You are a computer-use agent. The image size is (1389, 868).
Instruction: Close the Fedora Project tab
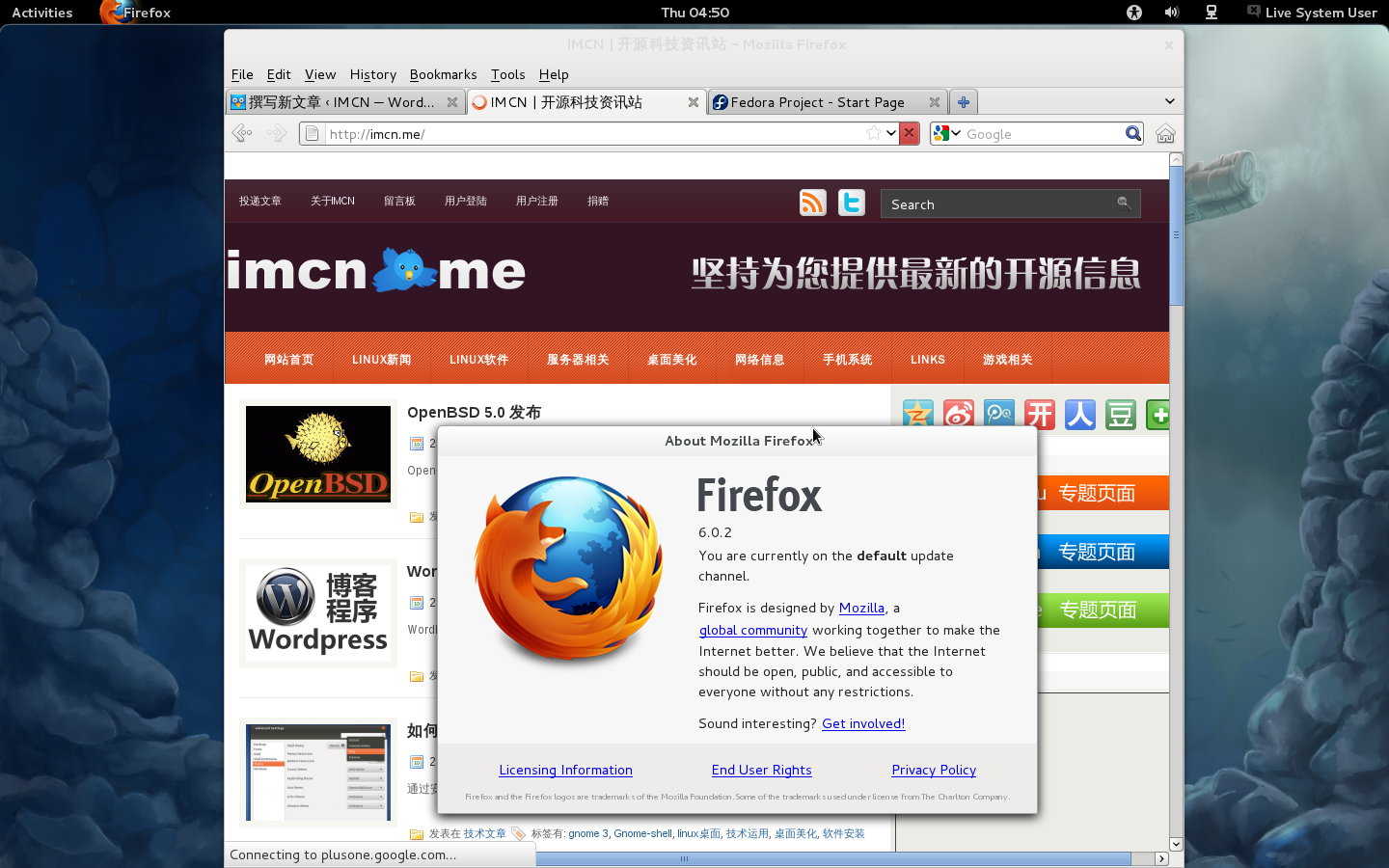(x=934, y=101)
